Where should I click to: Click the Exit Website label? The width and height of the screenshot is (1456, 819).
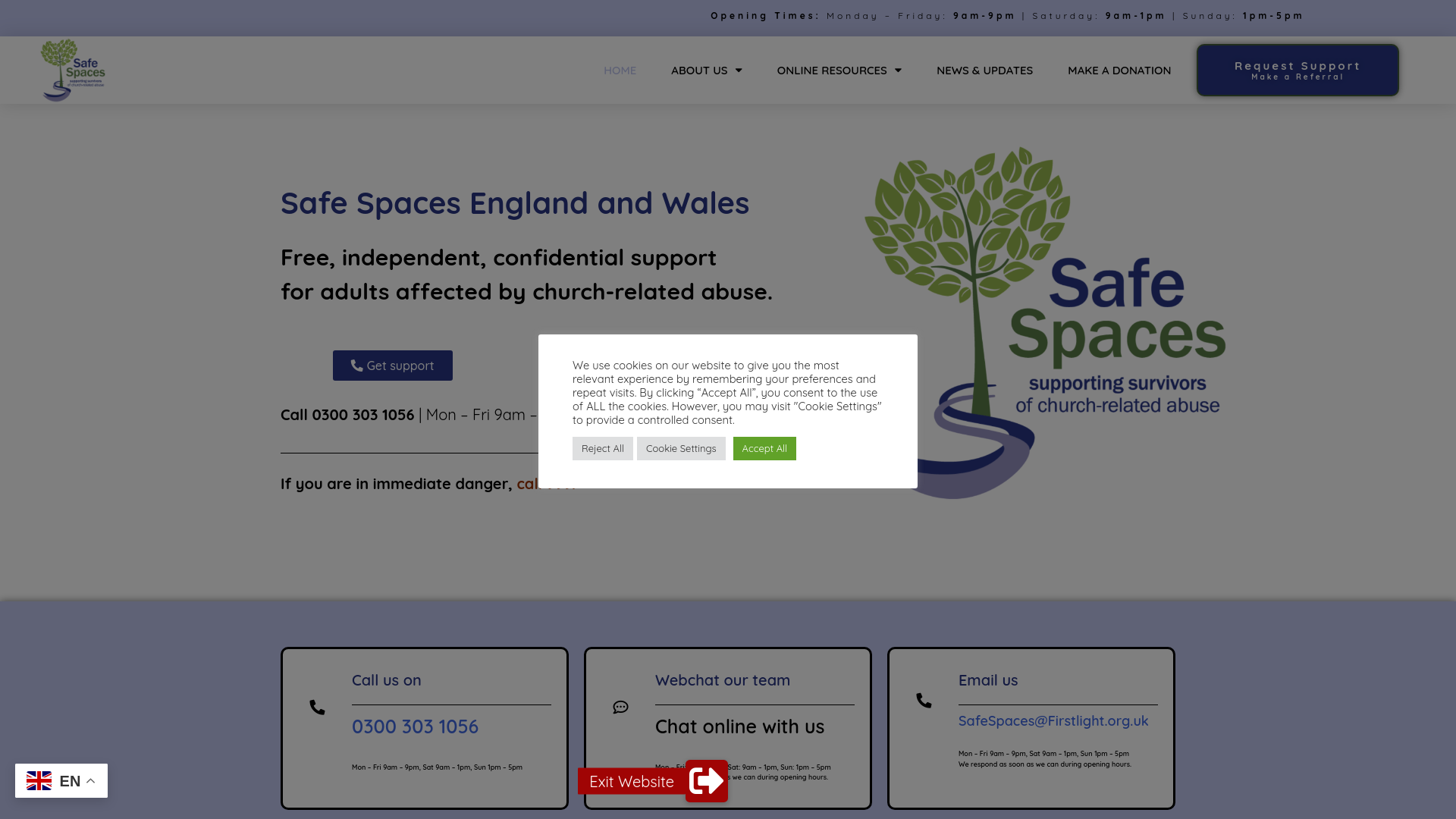631,781
